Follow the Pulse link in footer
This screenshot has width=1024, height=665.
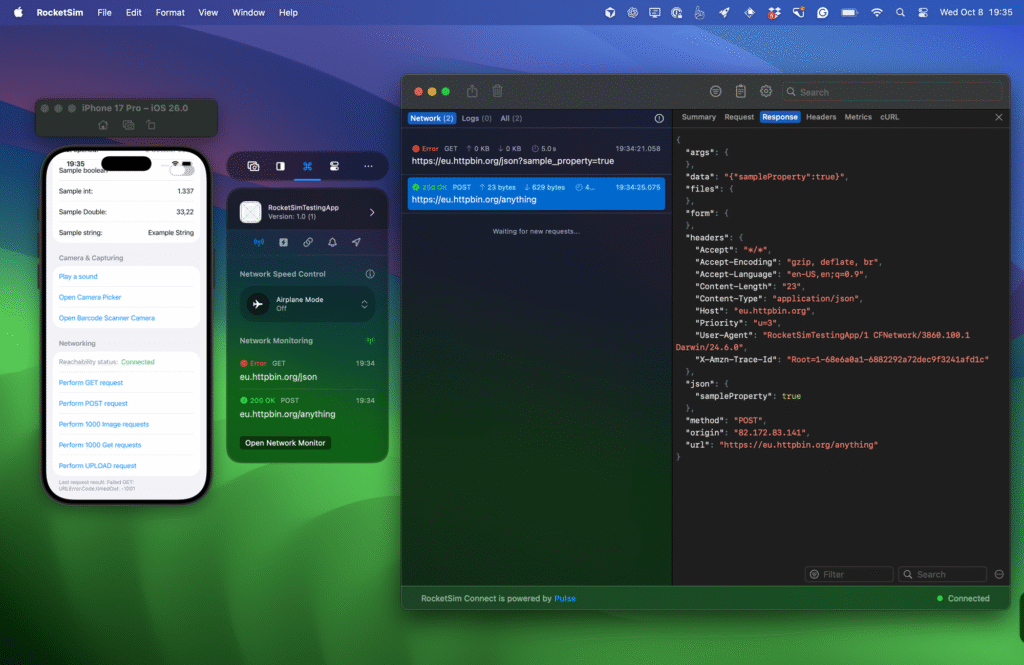point(565,599)
